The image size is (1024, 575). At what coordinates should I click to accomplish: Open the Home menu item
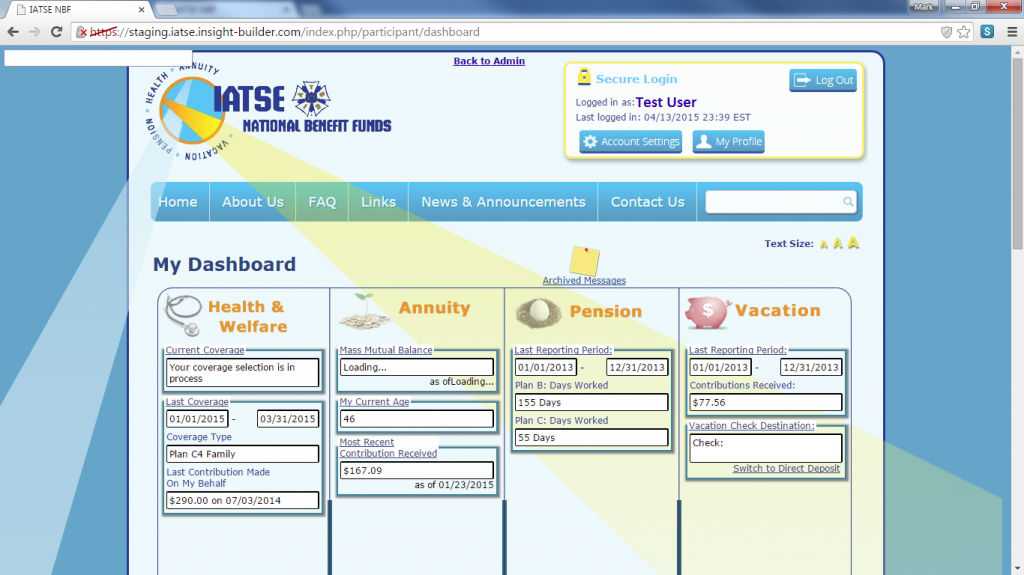pos(178,202)
